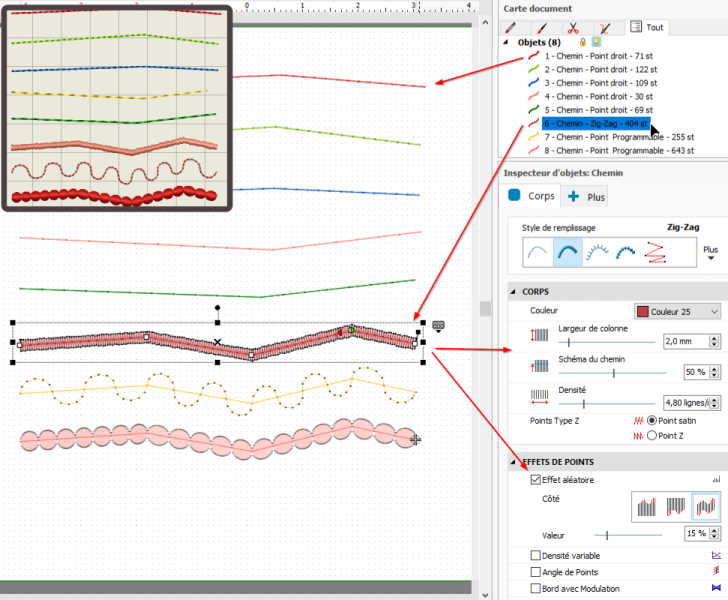Screen dimensions: 728x600
Task: Click the Schéma du chemin slider
Action: coord(612,373)
